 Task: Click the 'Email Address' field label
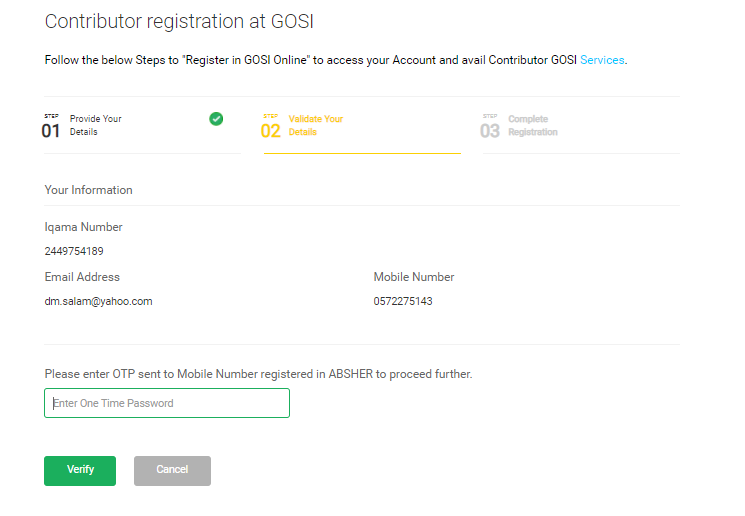pyautogui.click(x=82, y=277)
